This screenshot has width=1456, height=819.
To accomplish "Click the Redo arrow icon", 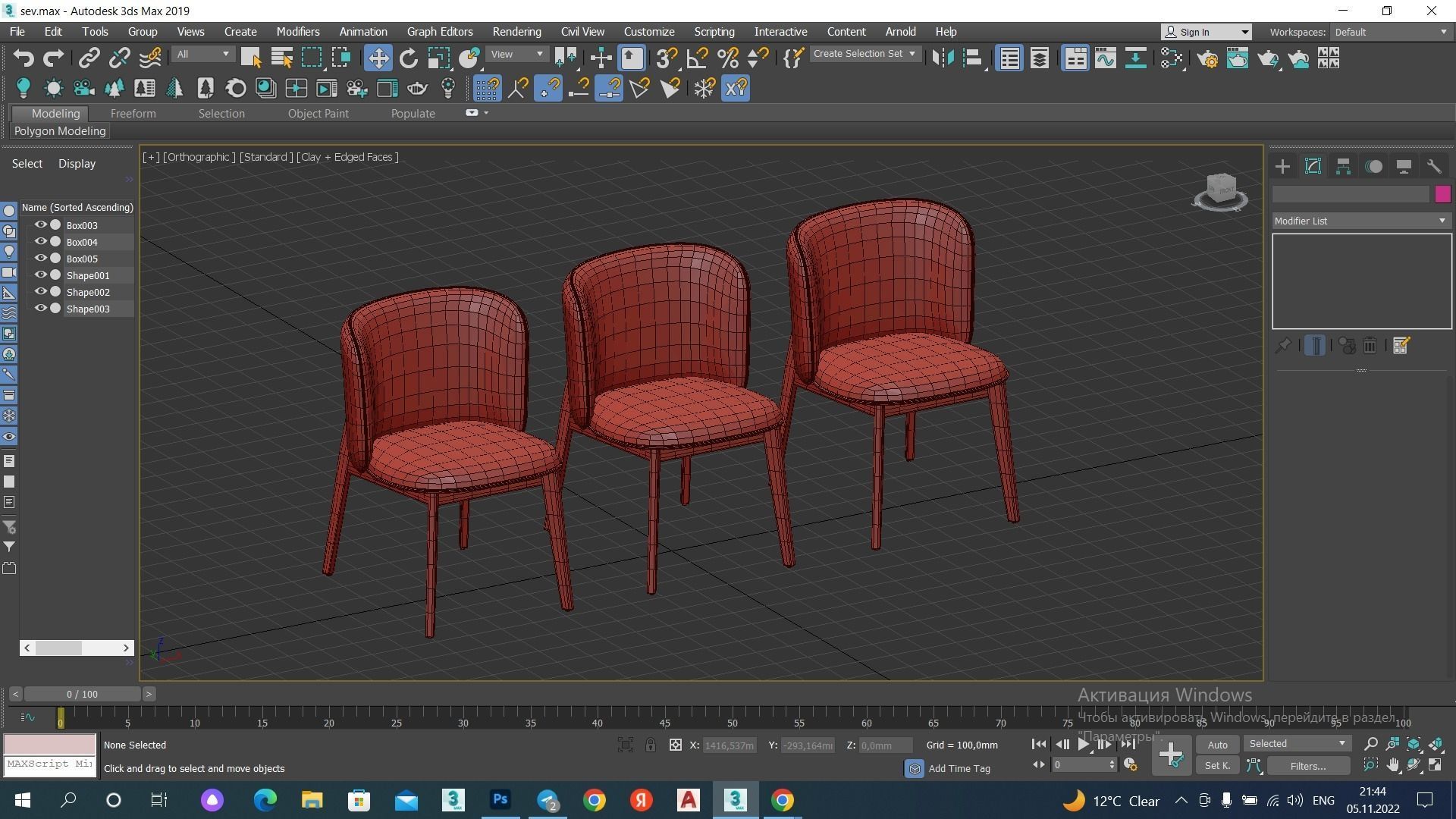I will tap(54, 58).
